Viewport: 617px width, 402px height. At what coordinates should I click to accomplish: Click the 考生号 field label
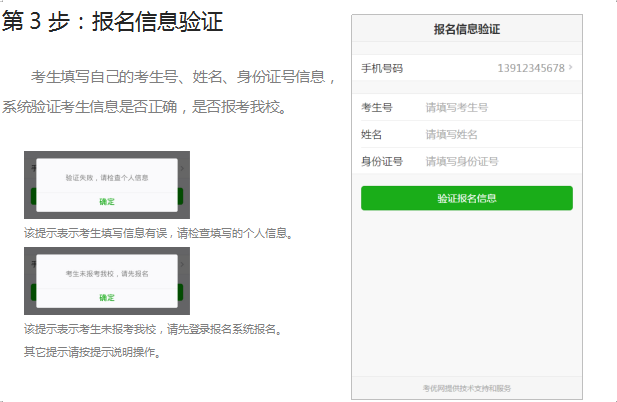(376, 107)
